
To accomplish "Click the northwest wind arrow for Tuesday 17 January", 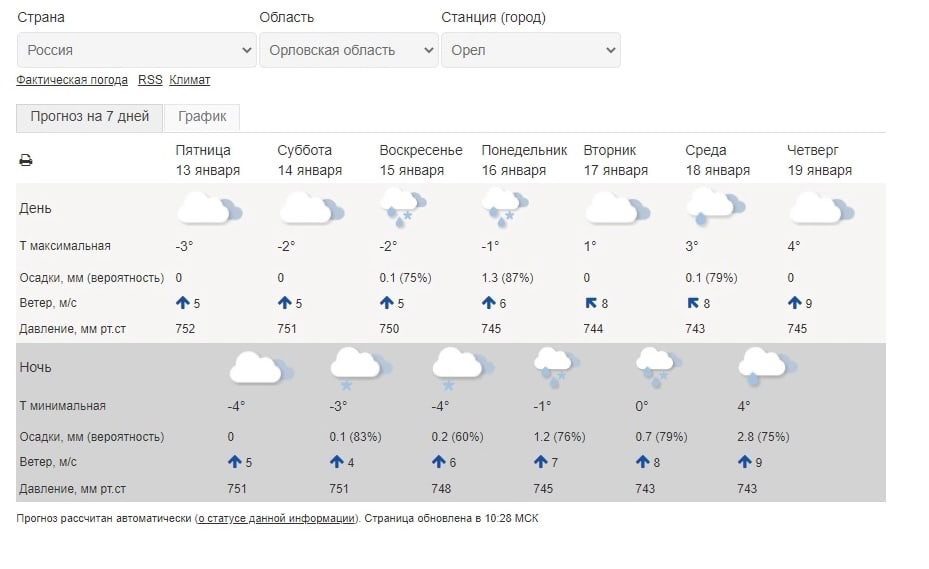I will tap(591, 303).
